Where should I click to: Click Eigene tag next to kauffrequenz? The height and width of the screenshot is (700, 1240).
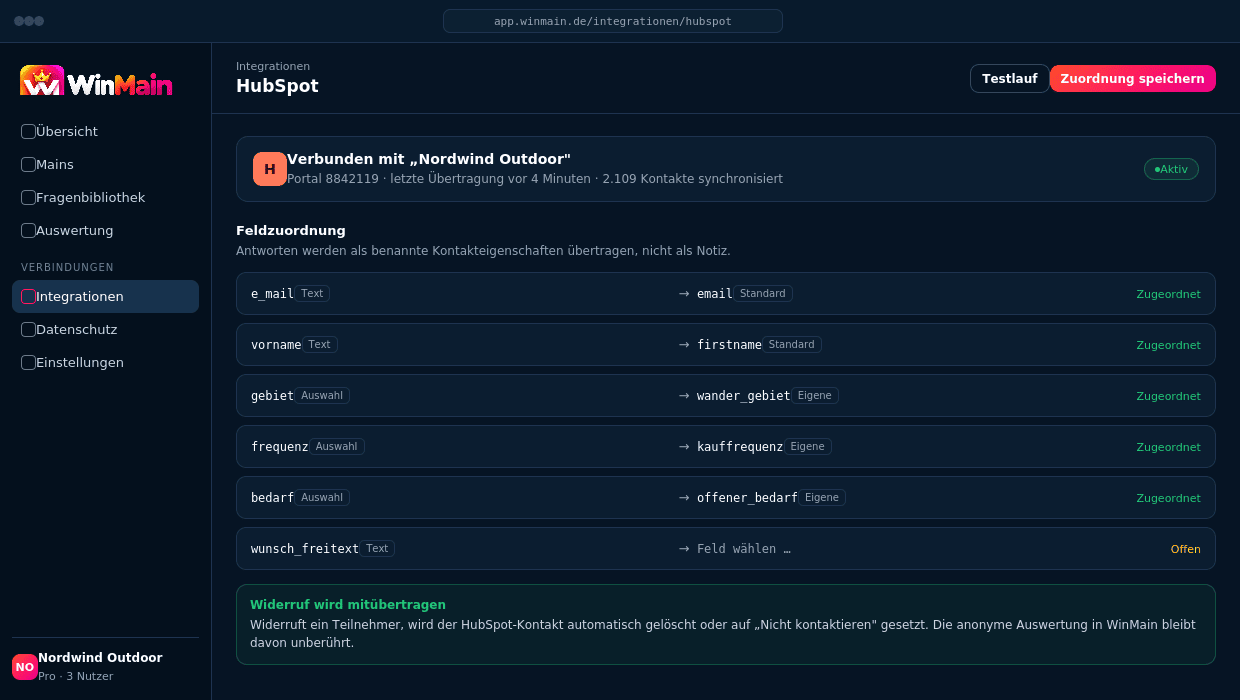click(808, 447)
